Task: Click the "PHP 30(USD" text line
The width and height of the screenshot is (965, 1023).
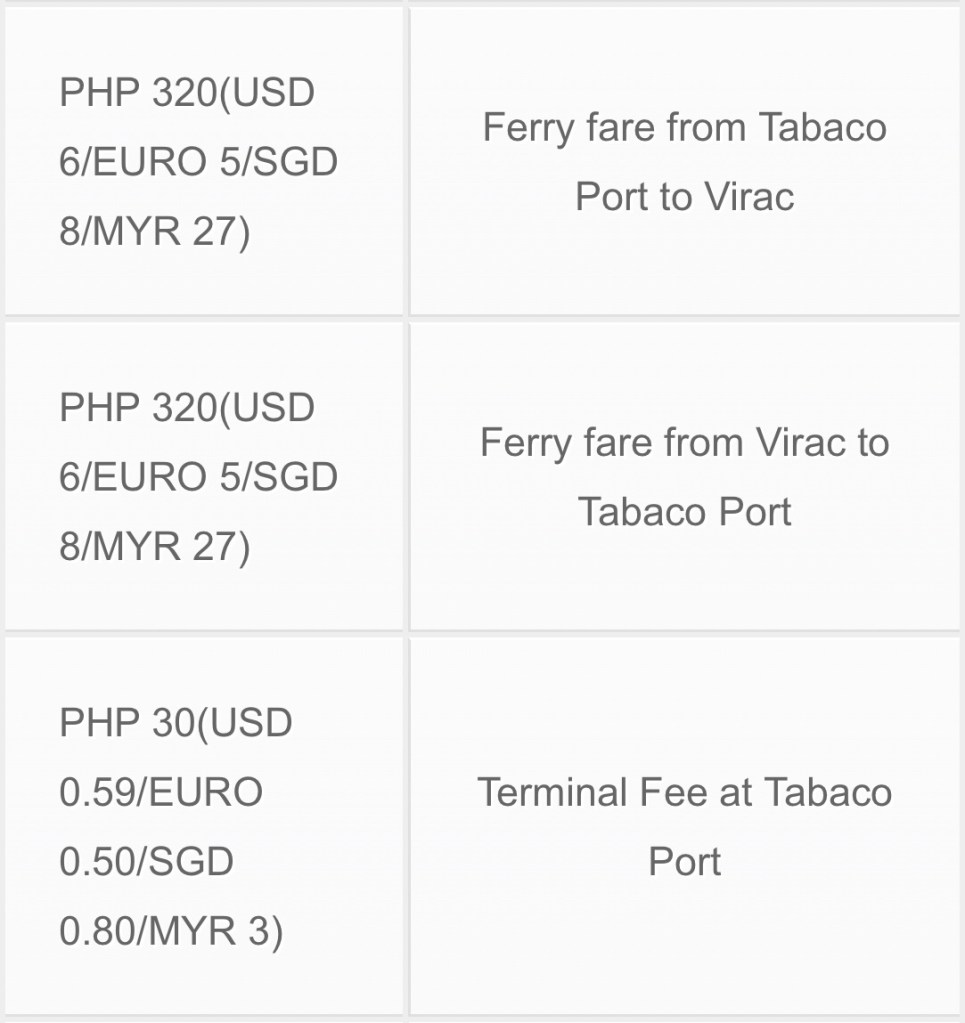Action: point(175,722)
